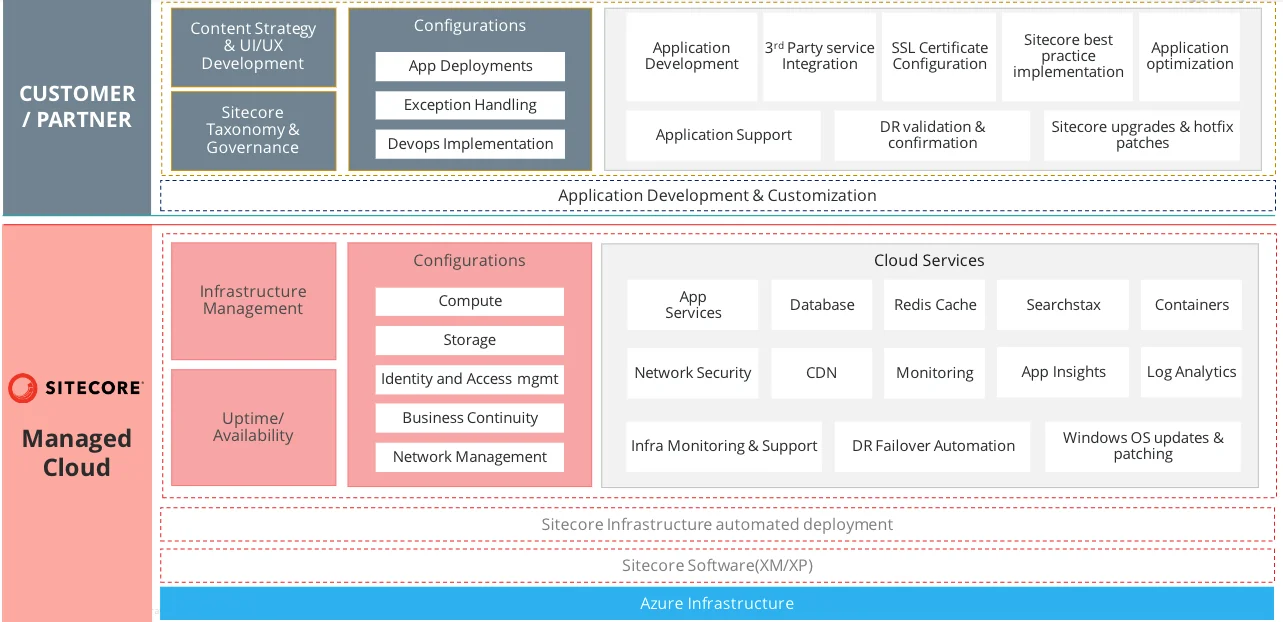This screenshot has height=622, width=1283.
Task: Select the Managed Cloud heading
Action: tap(77, 453)
